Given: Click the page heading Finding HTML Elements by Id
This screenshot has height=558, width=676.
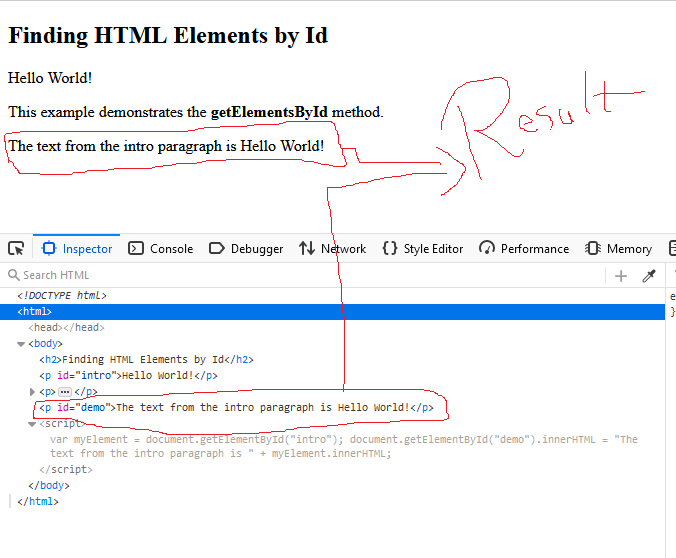Looking at the screenshot, I should click(168, 35).
